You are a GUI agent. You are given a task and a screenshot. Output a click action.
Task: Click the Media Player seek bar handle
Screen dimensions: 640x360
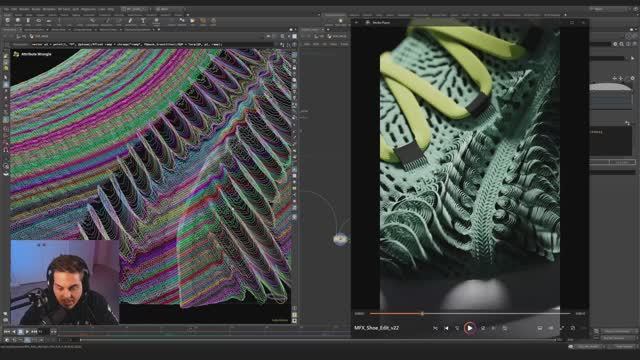pyautogui.click(x=422, y=313)
